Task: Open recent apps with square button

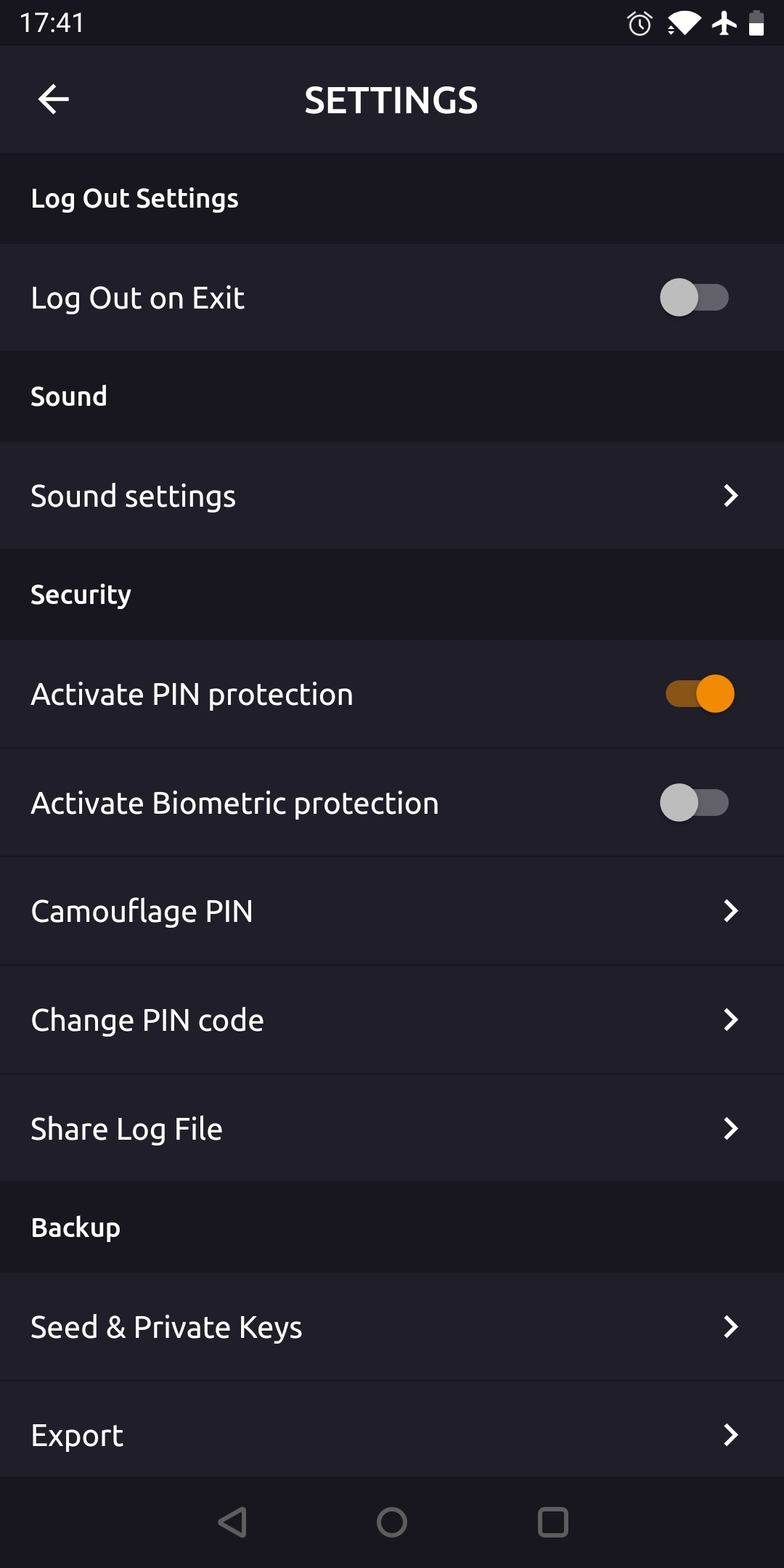Action: (552, 1522)
